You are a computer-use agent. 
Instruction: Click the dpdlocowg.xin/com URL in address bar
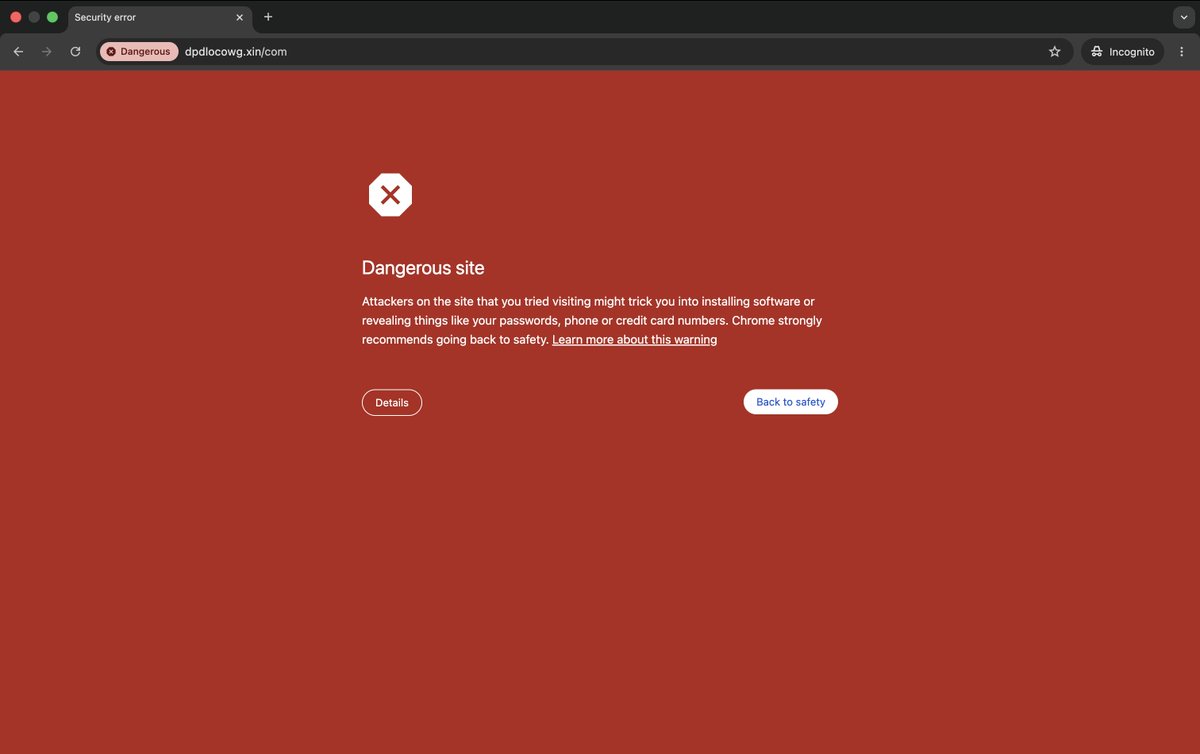236,52
